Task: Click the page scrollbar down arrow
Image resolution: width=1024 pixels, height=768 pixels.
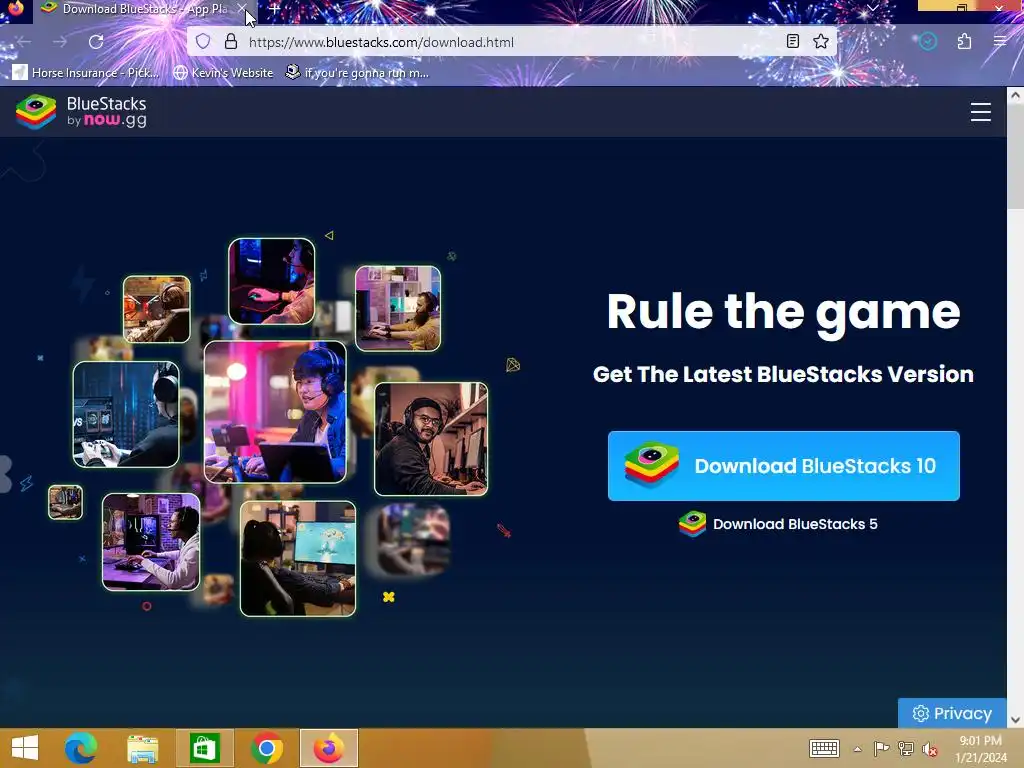Action: click(1015, 720)
